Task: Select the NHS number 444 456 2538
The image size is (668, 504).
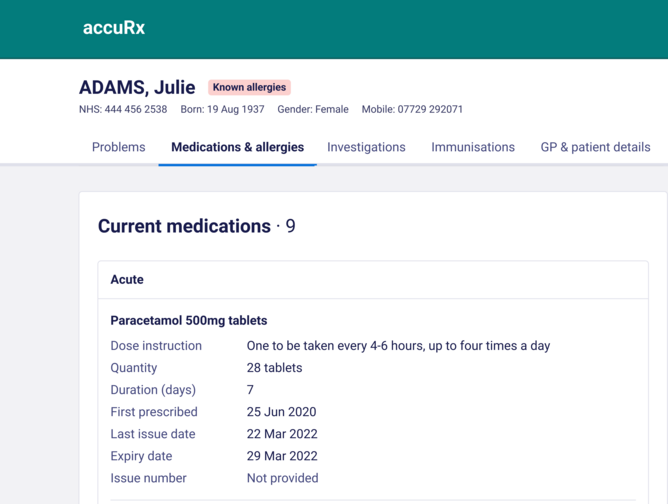Action: click(x=136, y=109)
